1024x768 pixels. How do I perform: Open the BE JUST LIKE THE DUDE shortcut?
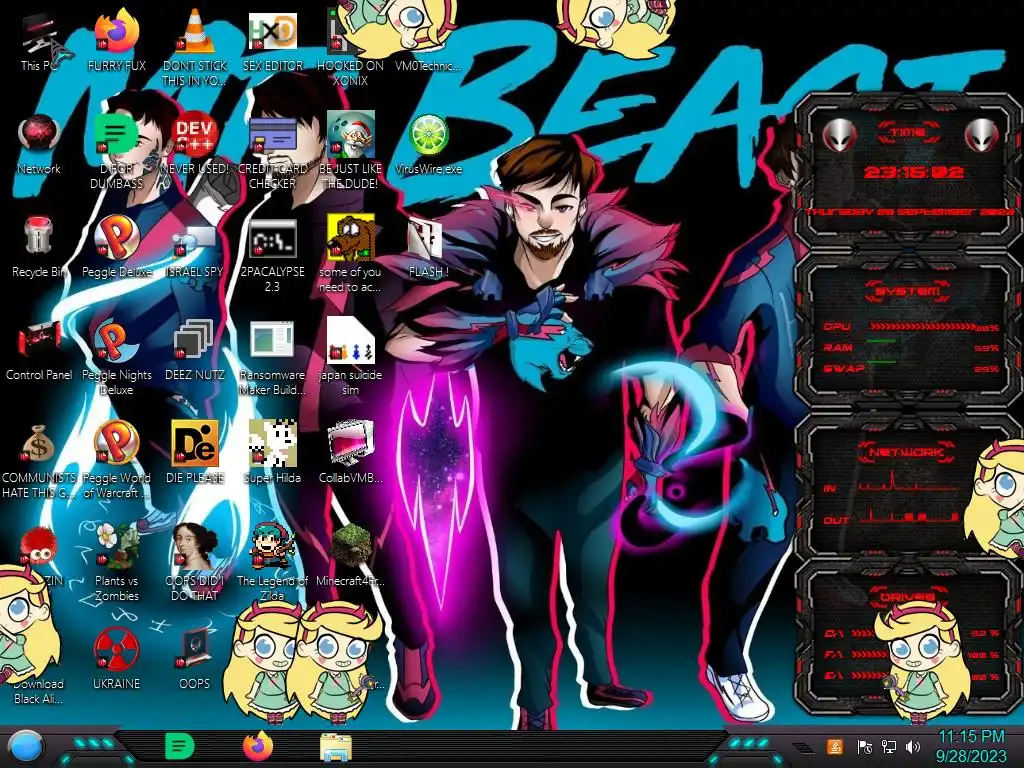350,152
